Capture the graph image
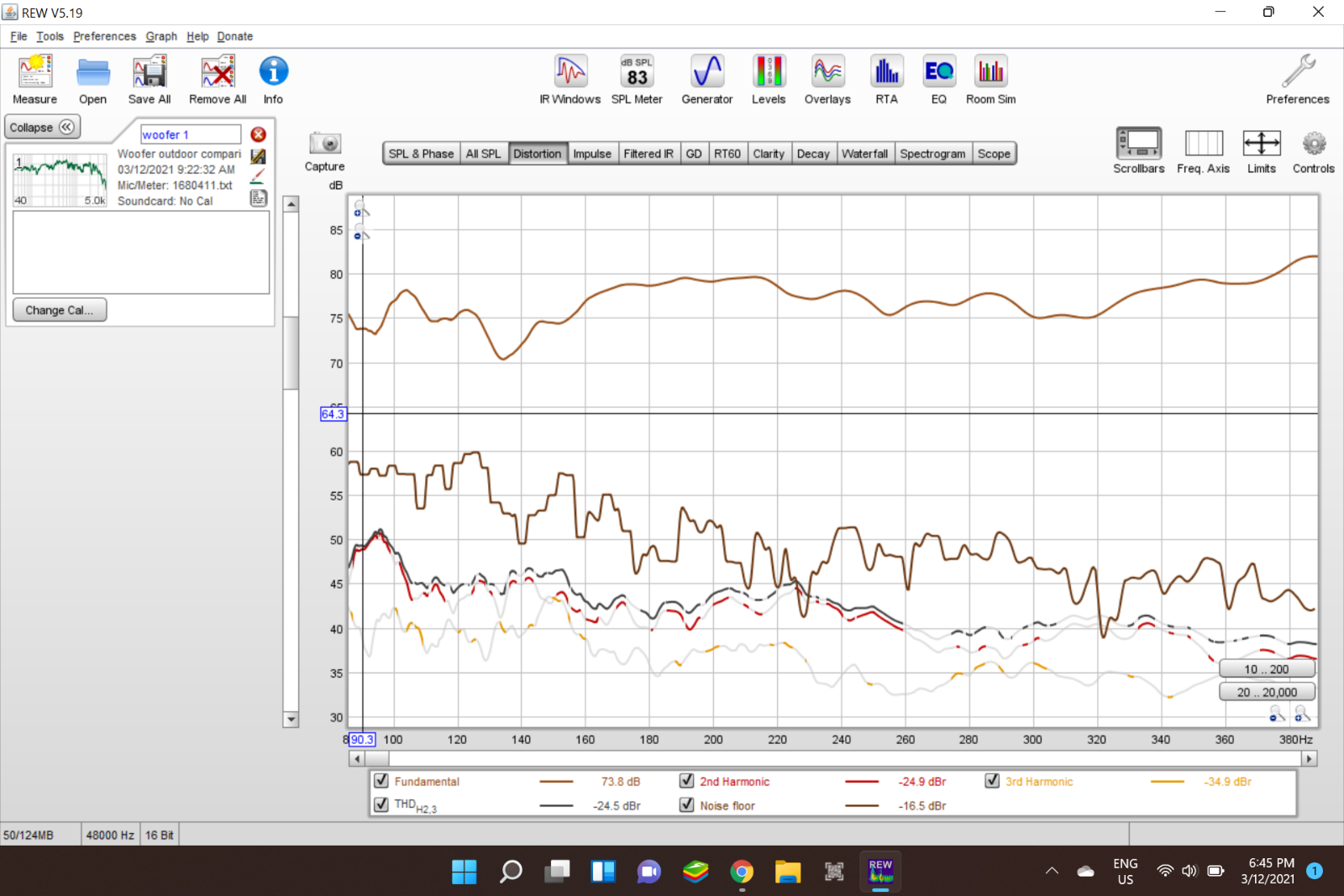Screen dimensions: 1344x896 coord(325,152)
